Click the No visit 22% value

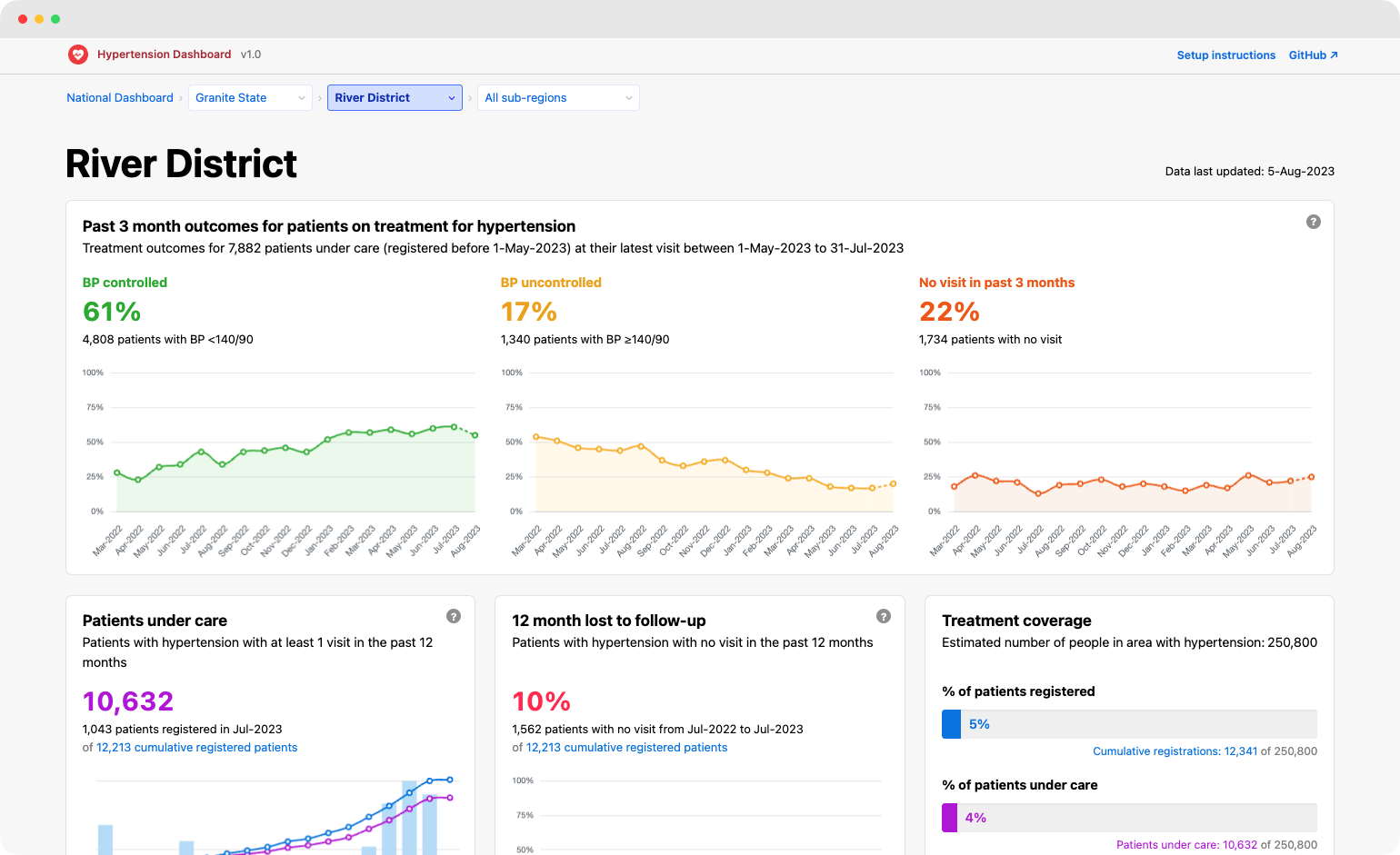(x=949, y=312)
